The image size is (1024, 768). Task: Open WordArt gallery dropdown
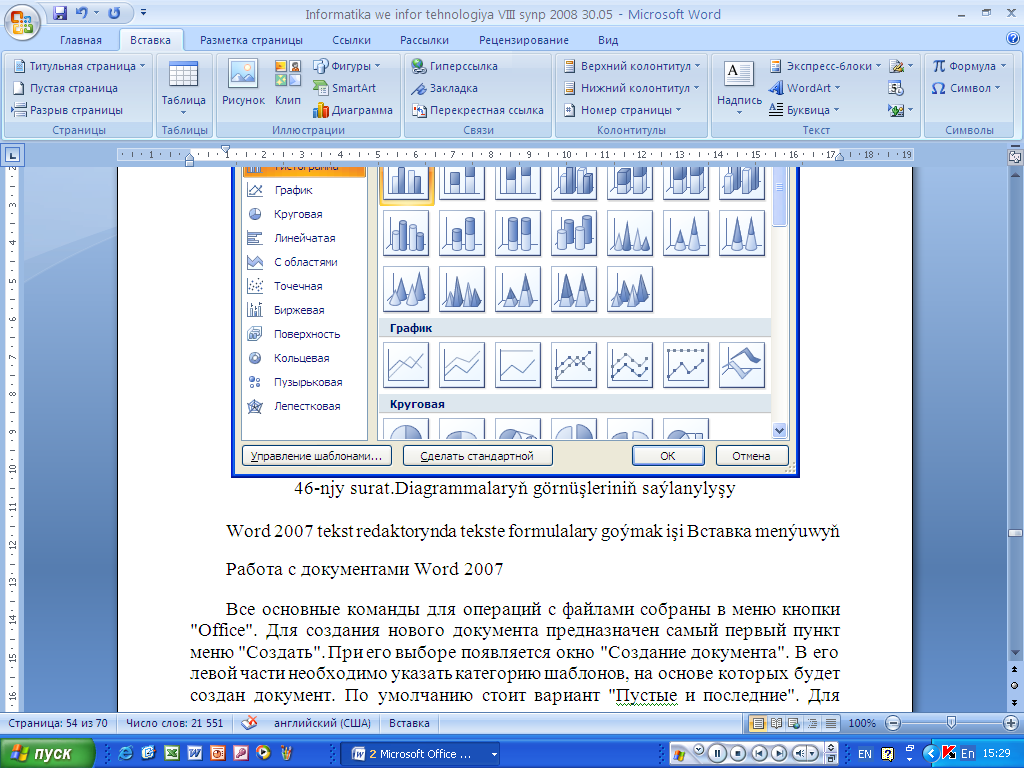coord(805,88)
